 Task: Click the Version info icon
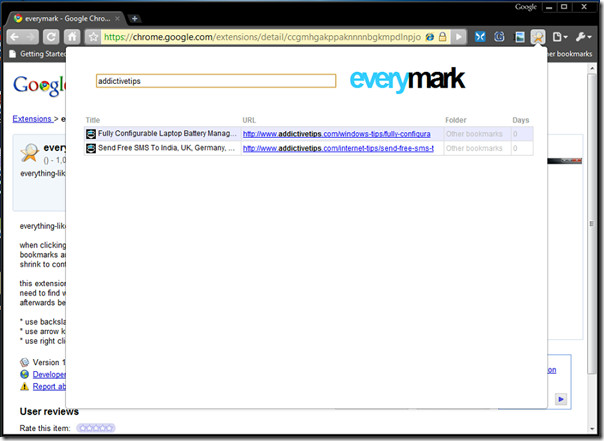24,362
